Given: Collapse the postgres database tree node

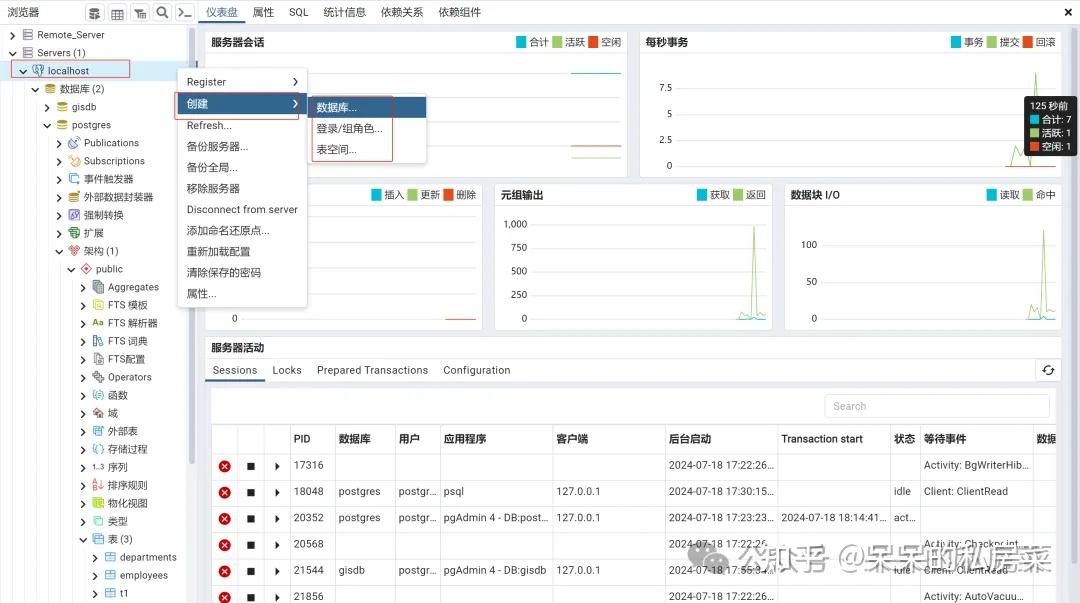Looking at the screenshot, I should pyautogui.click(x=47, y=125).
